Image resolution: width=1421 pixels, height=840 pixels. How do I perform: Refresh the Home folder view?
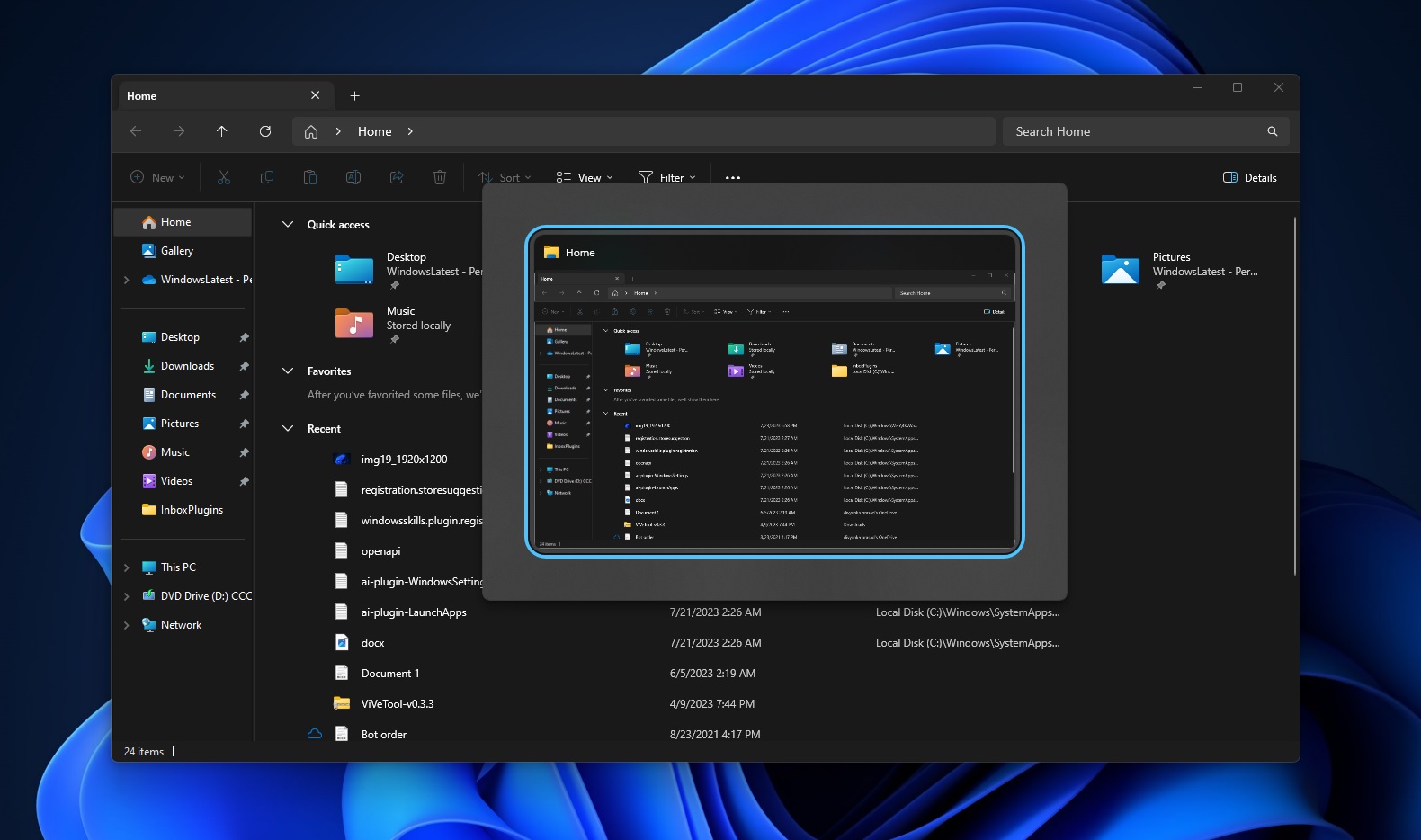pyautogui.click(x=265, y=131)
